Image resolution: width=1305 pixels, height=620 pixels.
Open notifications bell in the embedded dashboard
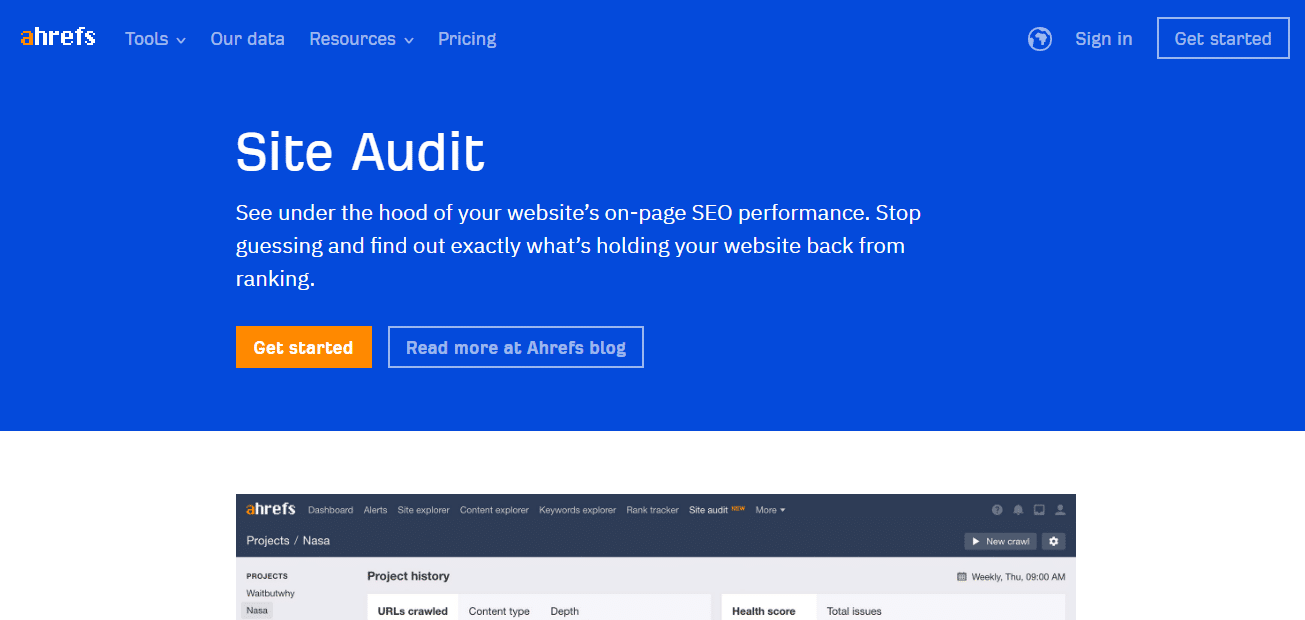click(1018, 510)
